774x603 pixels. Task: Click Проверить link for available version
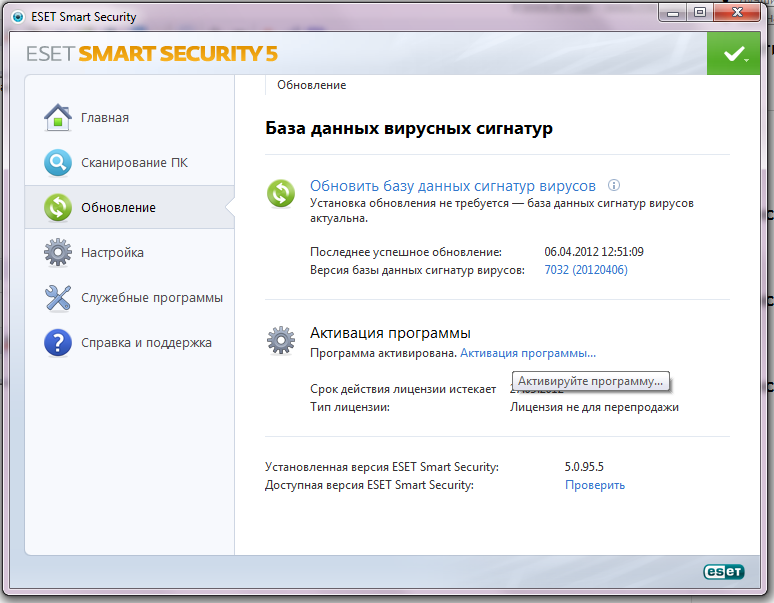click(595, 485)
